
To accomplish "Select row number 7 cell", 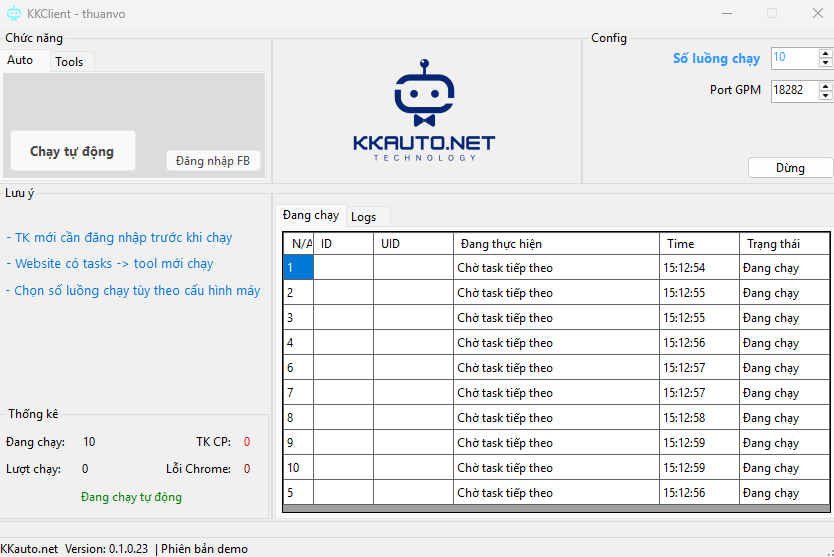I will click(298, 393).
